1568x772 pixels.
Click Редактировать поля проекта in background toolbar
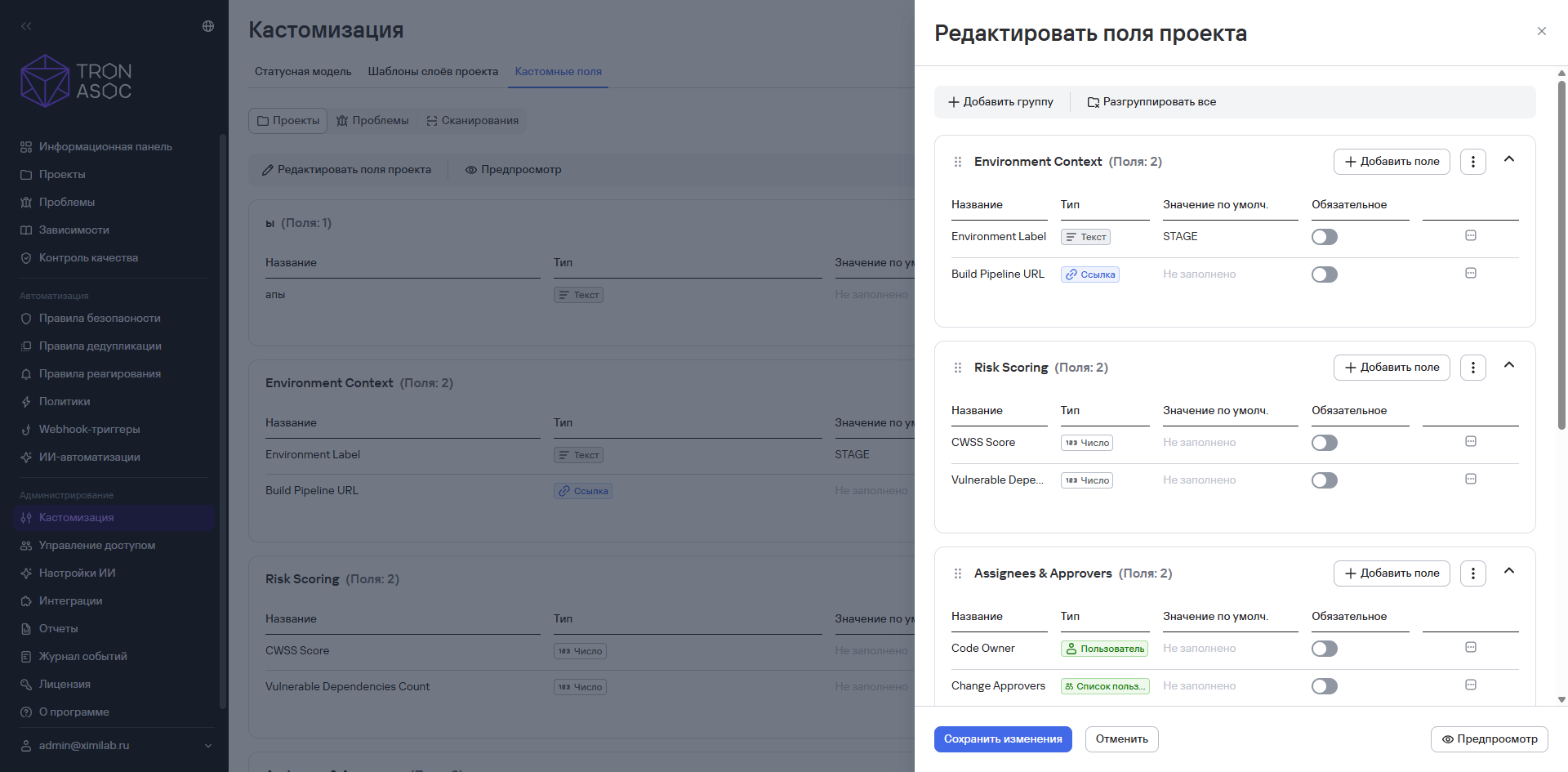(x=346, y=170)
